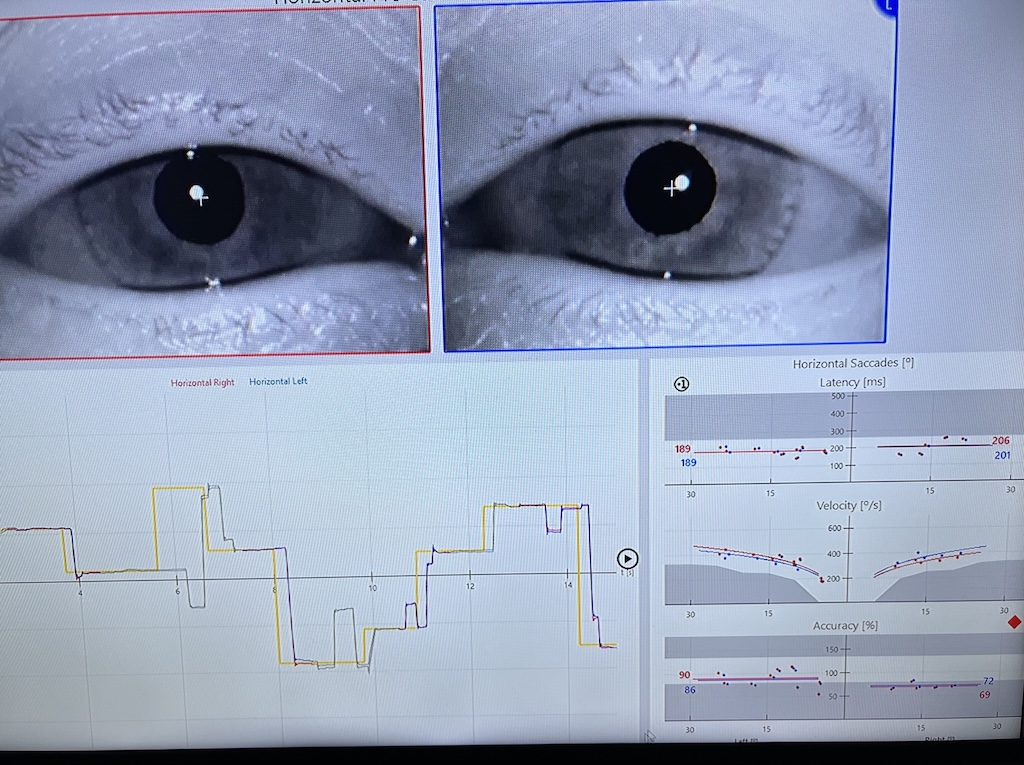Click the red 90 leftward accuracy value
Viewport: 1024px width, 765px height.
click(685, 676)
